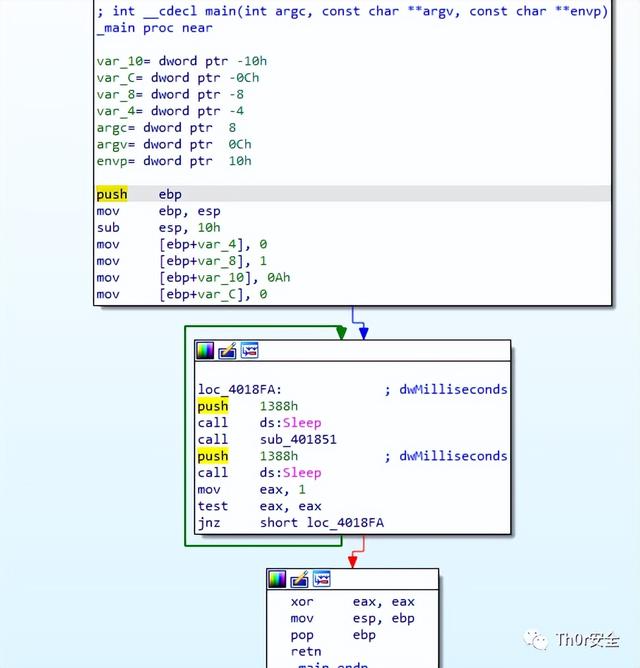This screenshot has height=668, width=640.
Task: Select argc= dword ptr 8 declaration
Action: [166, 128]
